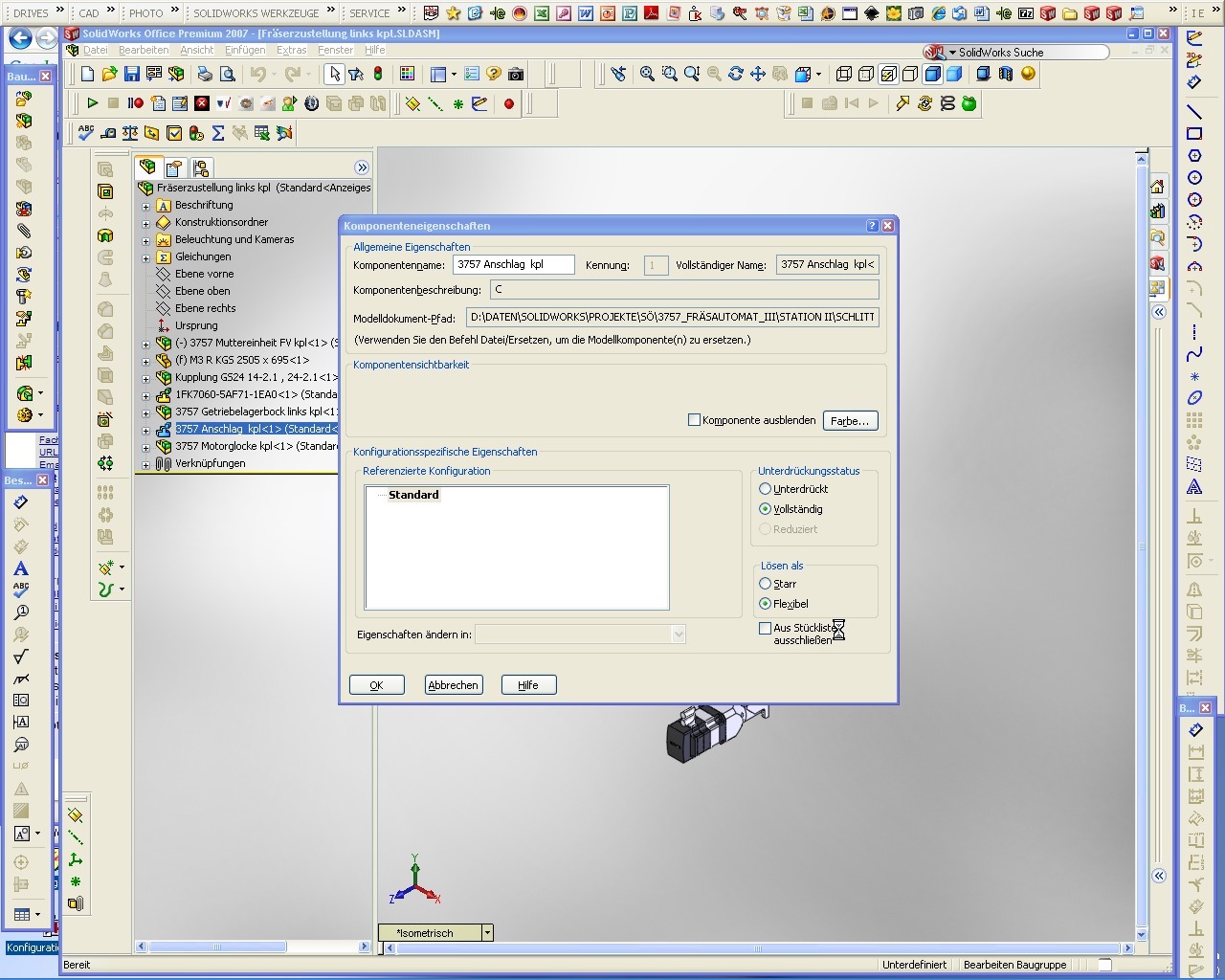Open the CAD toolbar group

pos(89,13)
